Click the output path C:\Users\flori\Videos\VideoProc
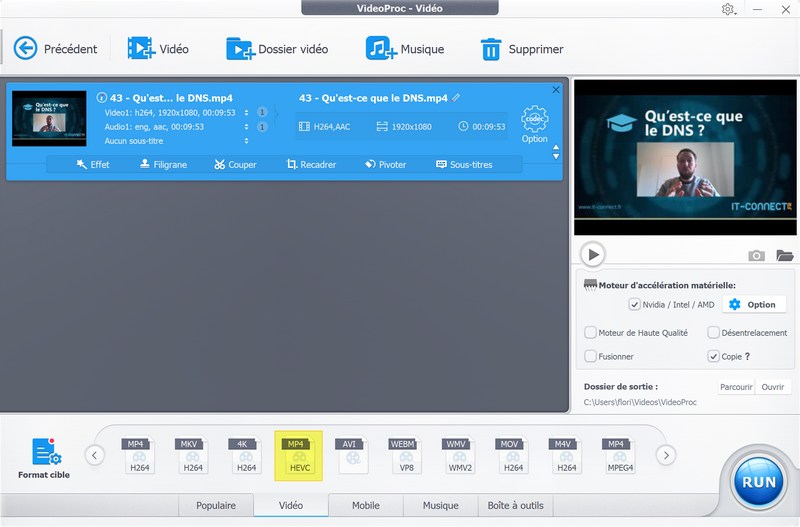This screenshot has height=527, width=800. [x=640, y=402]
